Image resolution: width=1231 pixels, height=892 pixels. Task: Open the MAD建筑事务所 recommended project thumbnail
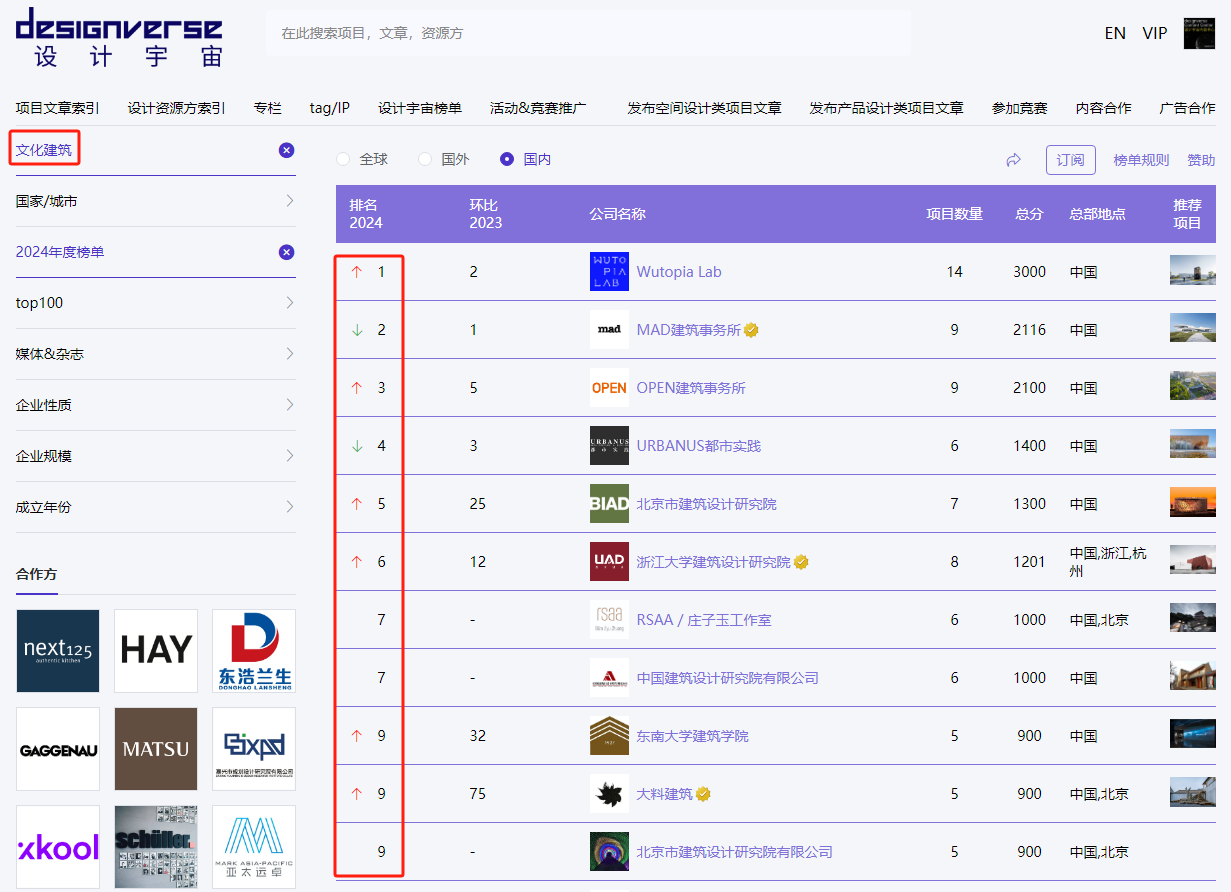point(1193,328)
